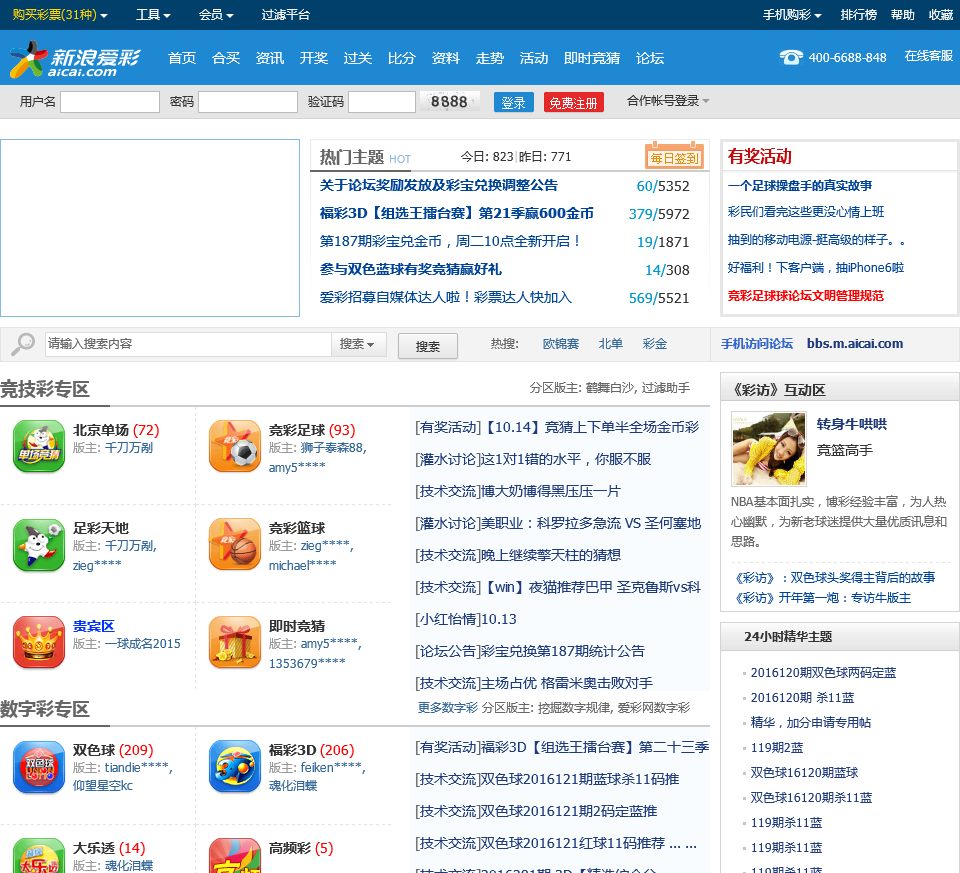Image resolution: width=960 pixels, height=873 pixels.
Task: Click the 每日签到 daily check-in badge
Action: (x=674, y=156)
